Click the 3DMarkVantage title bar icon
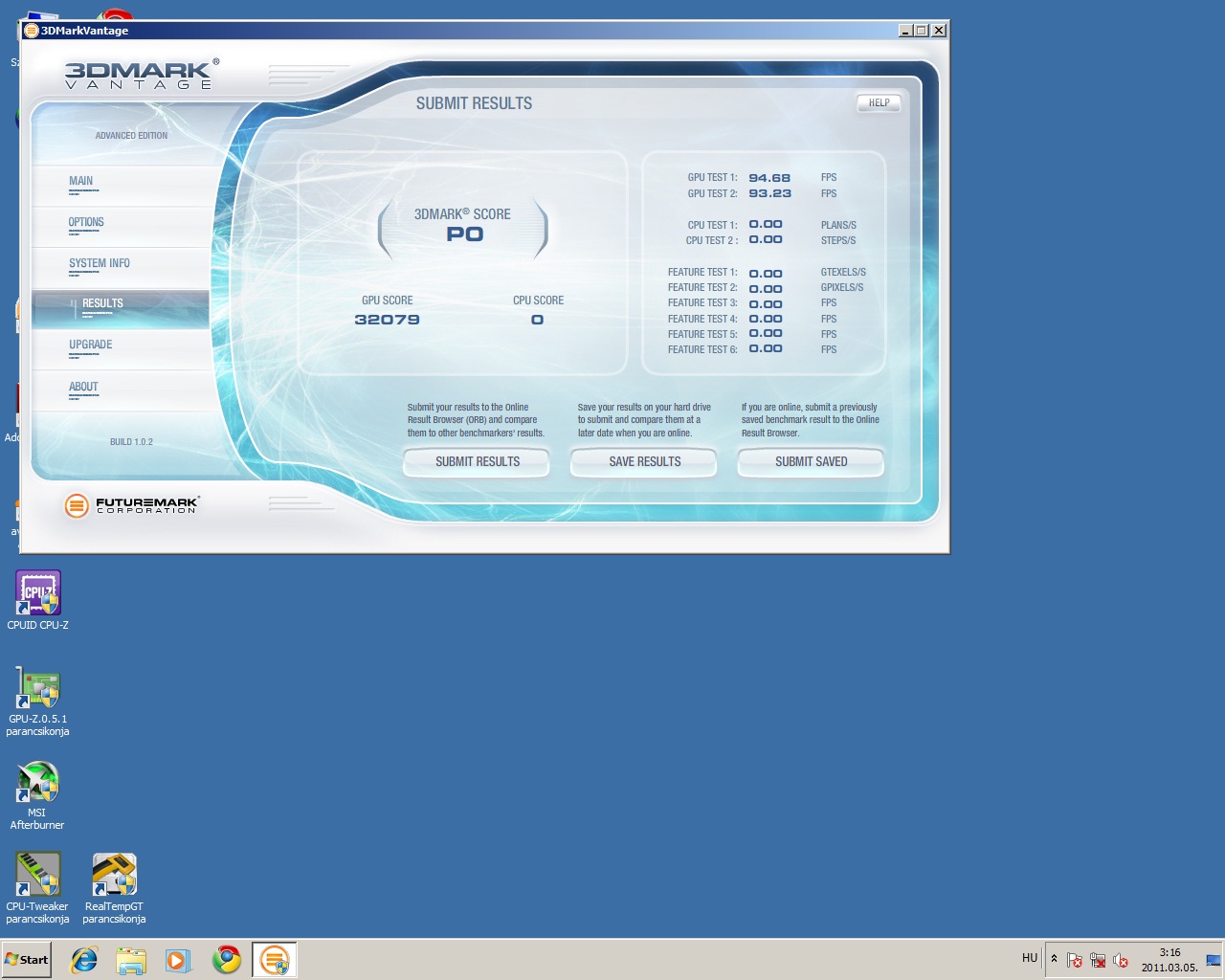The height and width of the screenshot is (980, 1225). pos(31,31)
